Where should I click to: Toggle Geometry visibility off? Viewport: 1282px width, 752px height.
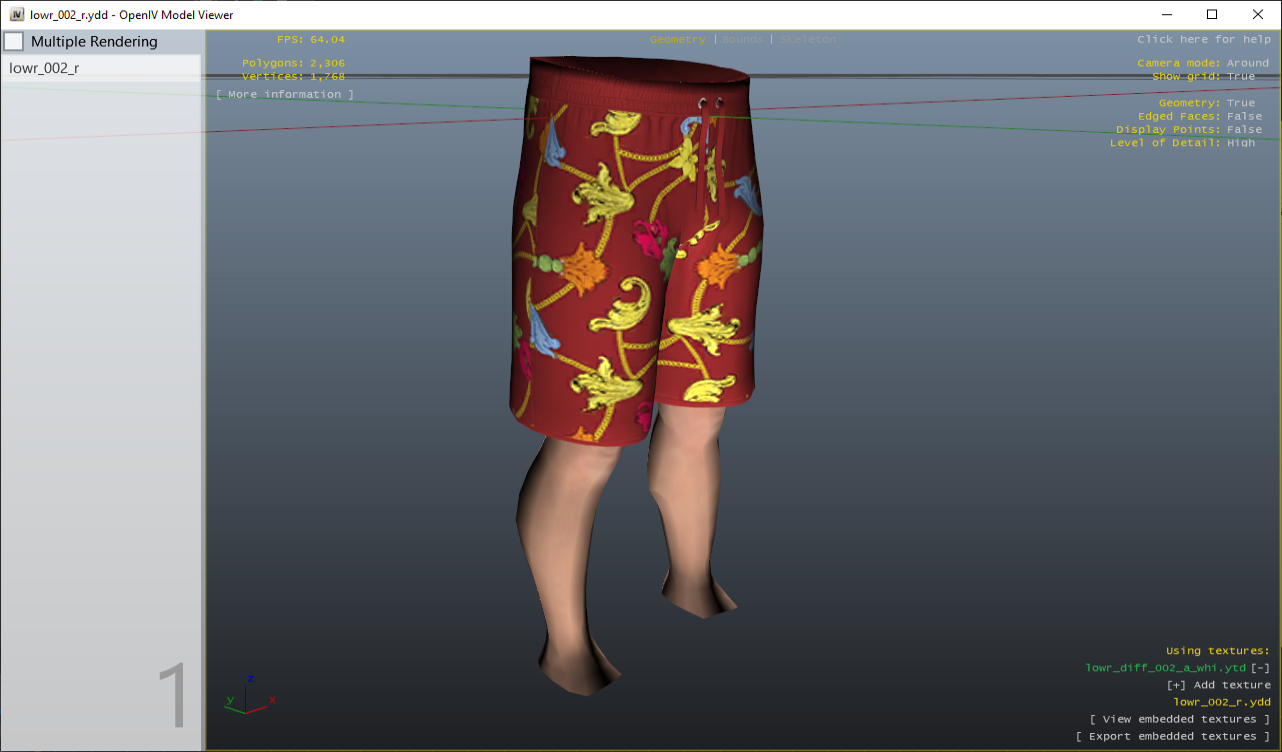[1241, 102]
